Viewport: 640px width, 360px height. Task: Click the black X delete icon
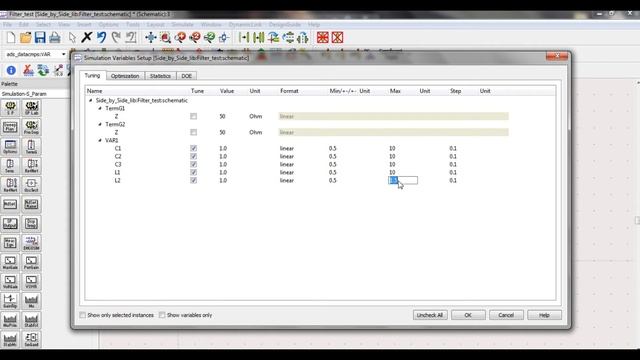87,38
